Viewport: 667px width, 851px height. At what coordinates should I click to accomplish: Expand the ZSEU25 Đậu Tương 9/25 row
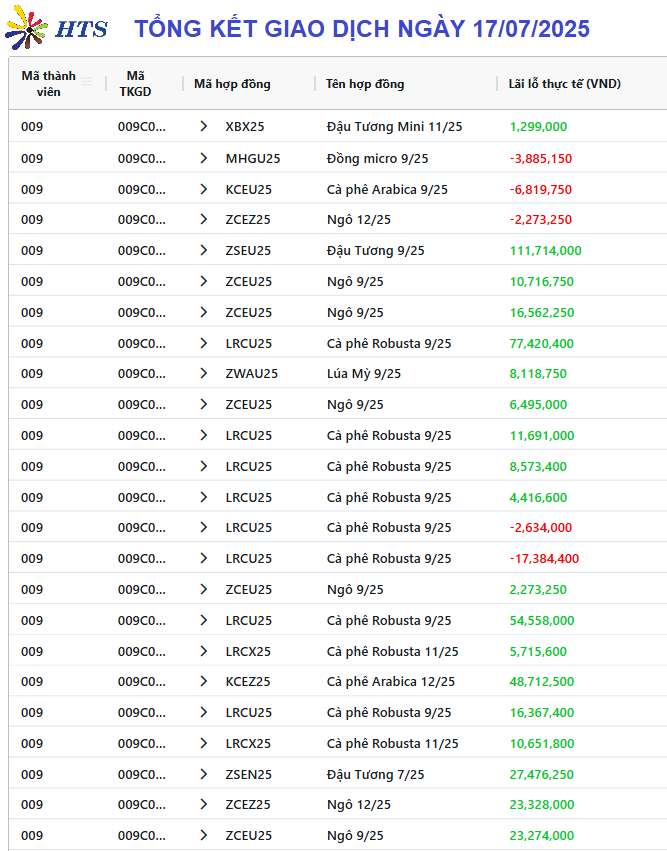pos(204,250)
